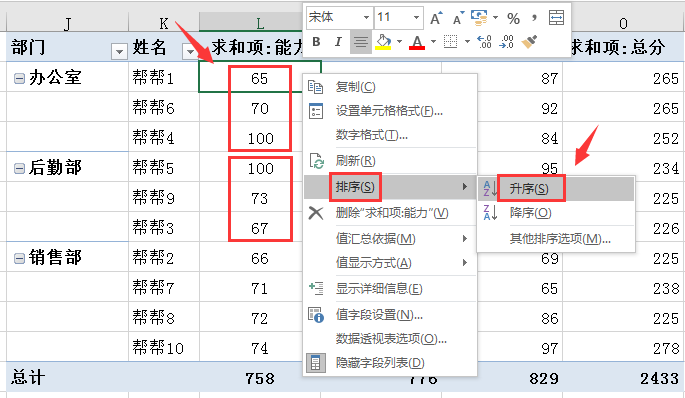
Task: Collapse the 销售部 group
Action: pos(19,258)
